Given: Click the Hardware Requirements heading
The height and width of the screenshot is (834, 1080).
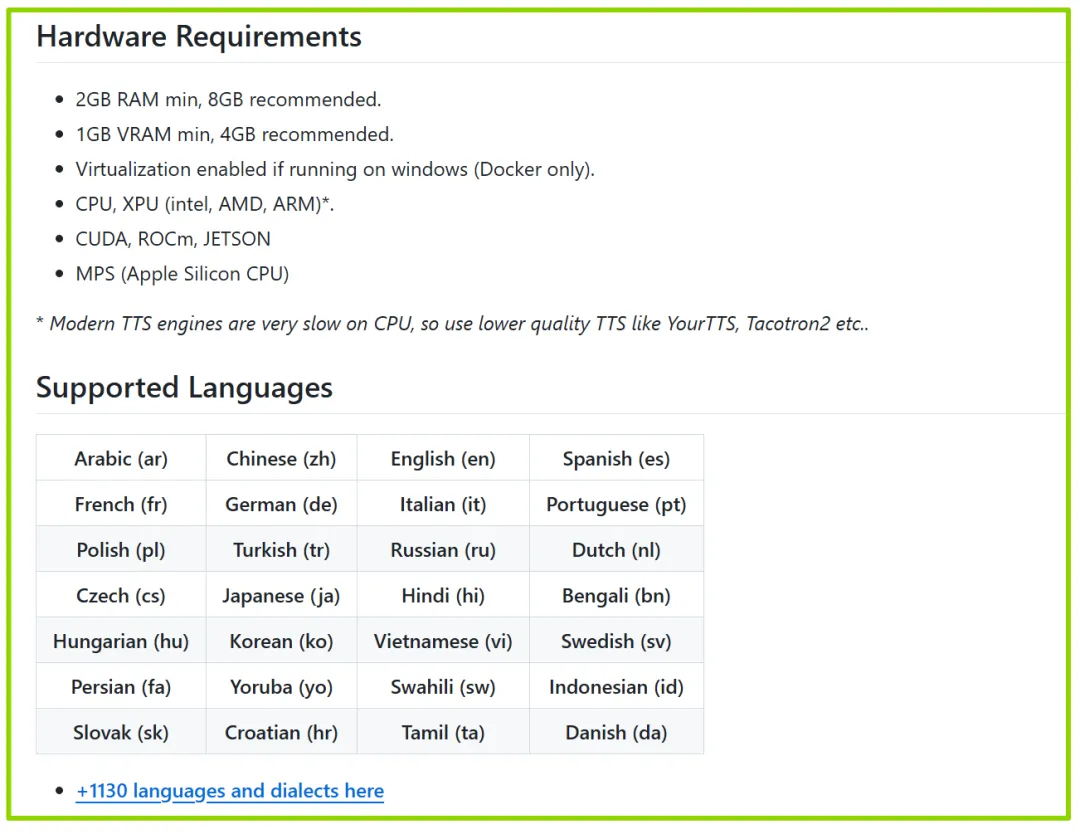Looking at the screenshot, I should [199, 37].
